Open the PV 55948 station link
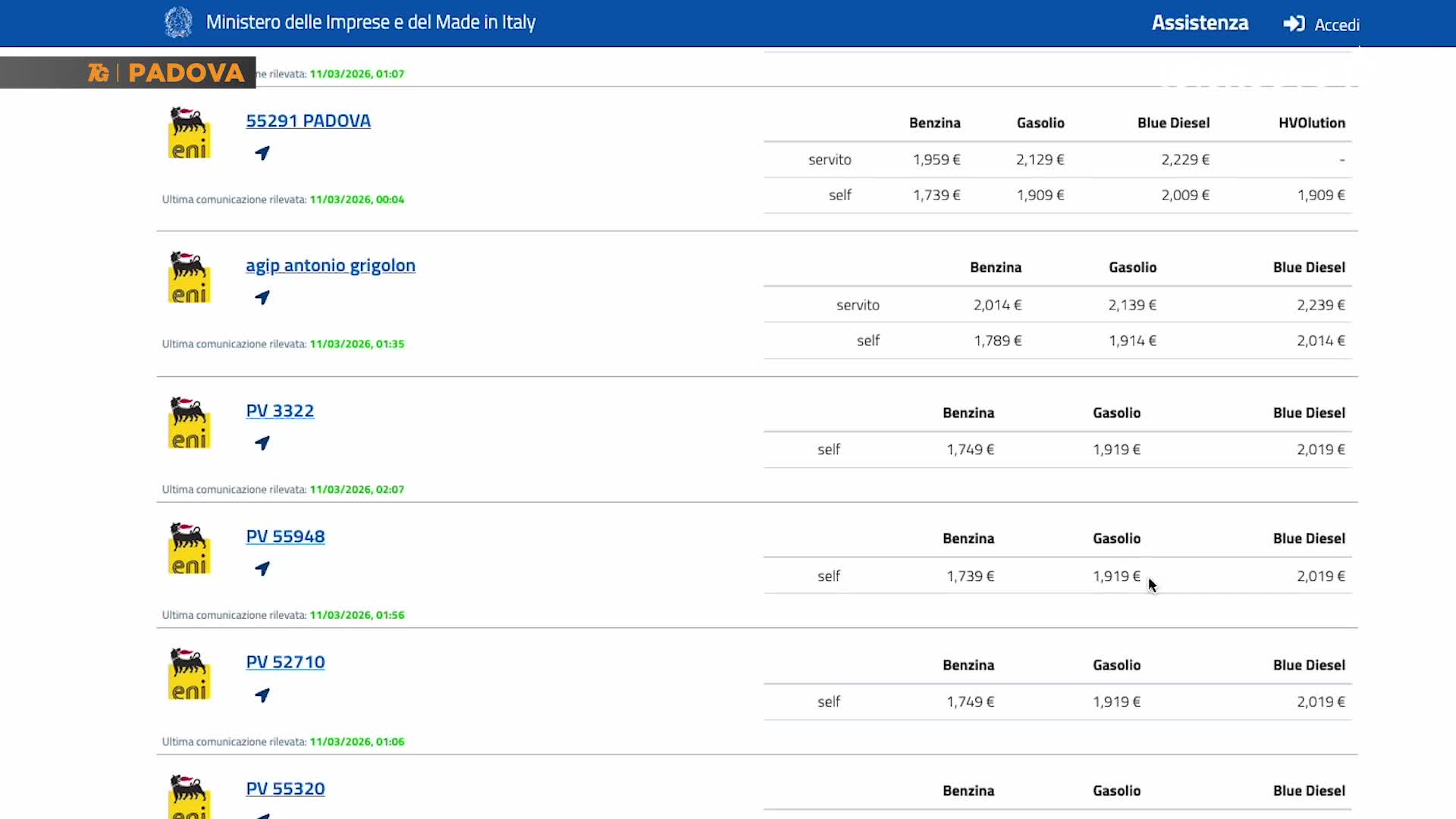Viewport: 1456px width, 819px height. click(285, 537)
